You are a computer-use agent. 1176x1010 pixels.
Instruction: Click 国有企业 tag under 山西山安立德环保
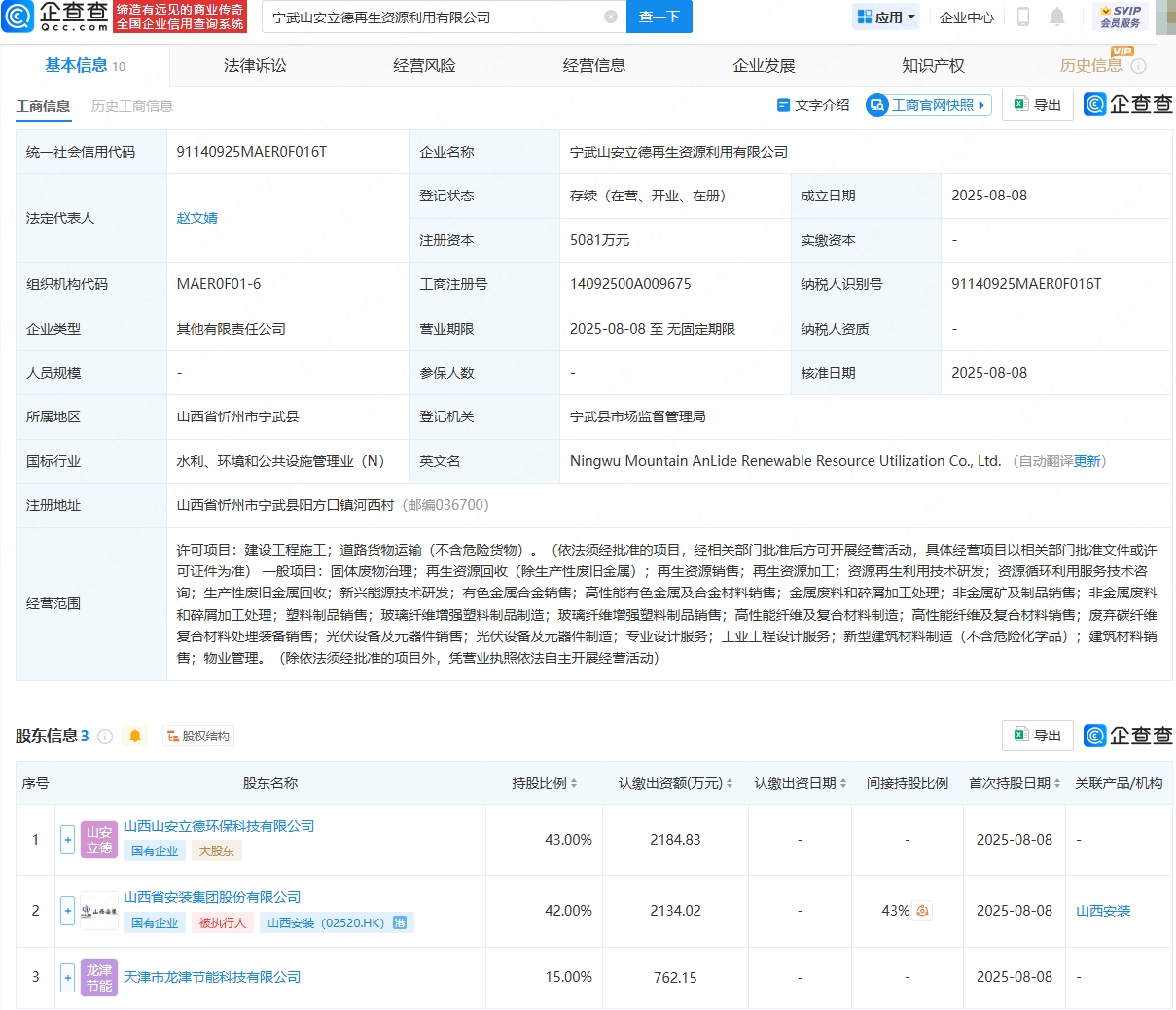(x=155, y=850)
